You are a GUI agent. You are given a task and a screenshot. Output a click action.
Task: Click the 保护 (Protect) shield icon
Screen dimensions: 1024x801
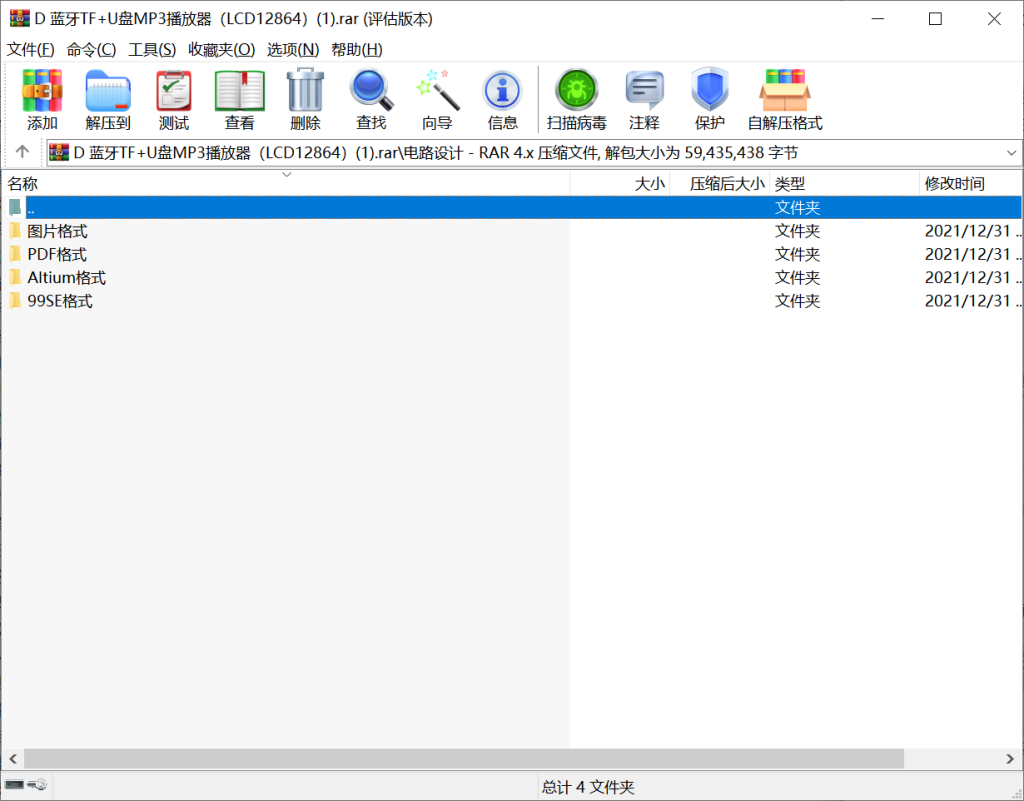tap(710, 92)
